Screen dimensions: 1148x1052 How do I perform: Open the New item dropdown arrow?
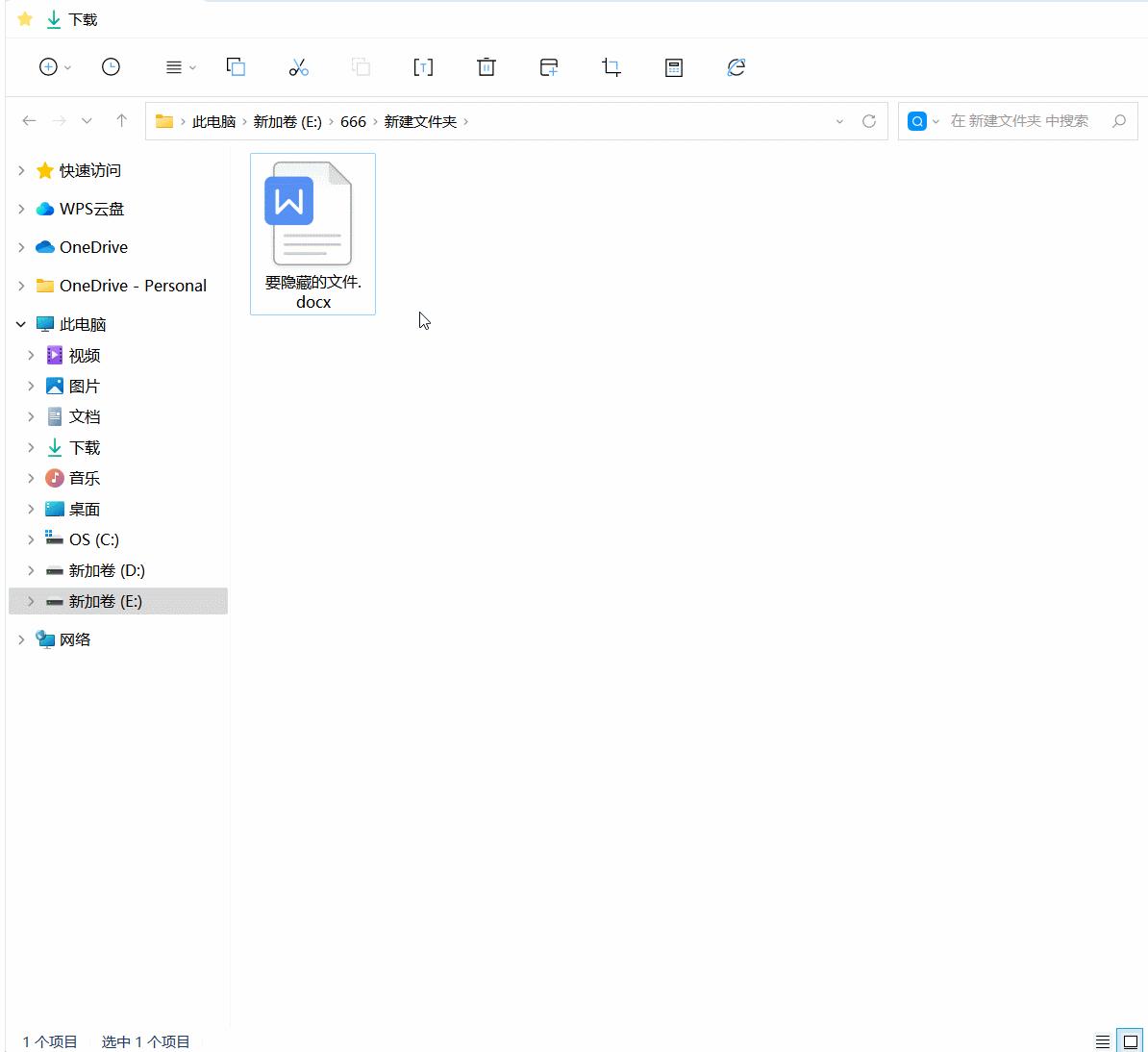pos(65,67)
